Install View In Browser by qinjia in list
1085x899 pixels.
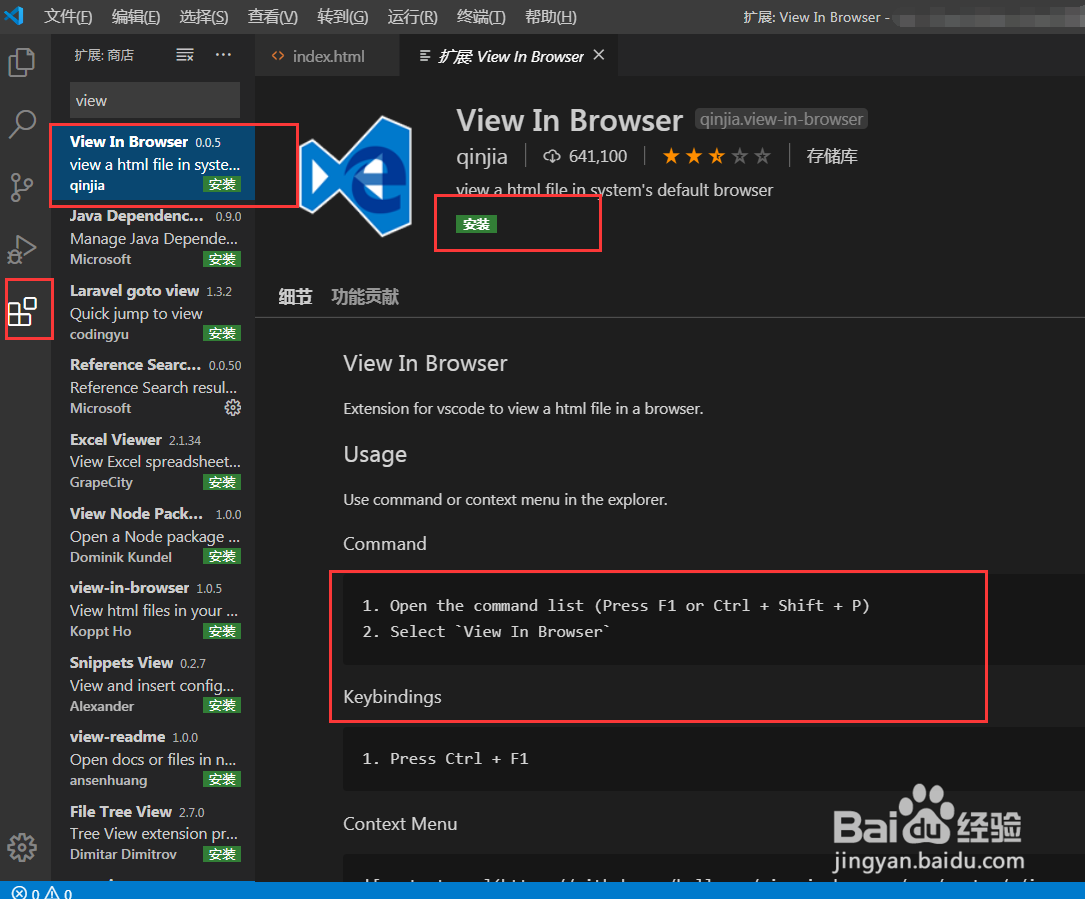click(221, 185)
